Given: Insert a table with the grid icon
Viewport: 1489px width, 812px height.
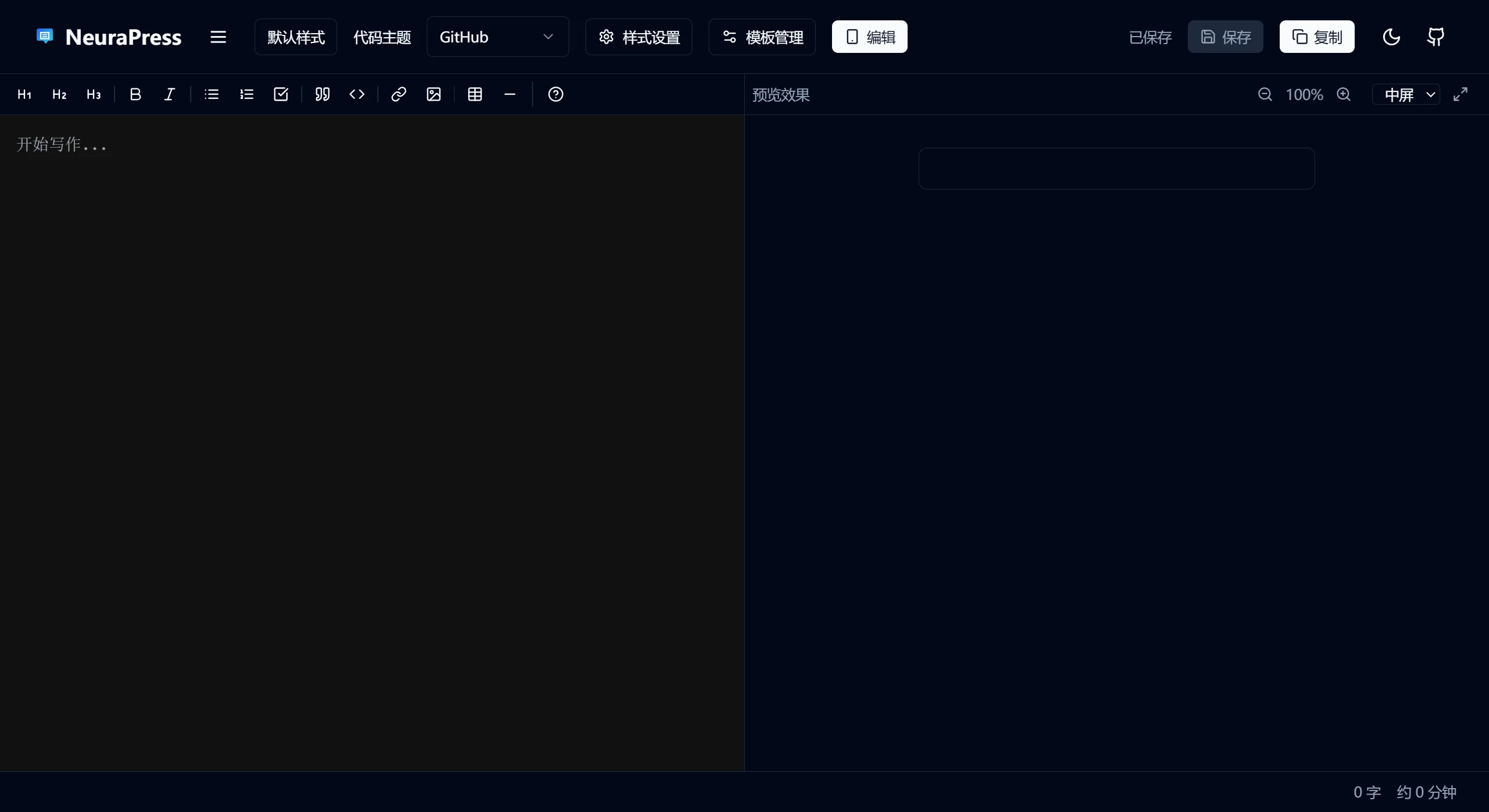Looking at the screenshot, I should 474,94.
